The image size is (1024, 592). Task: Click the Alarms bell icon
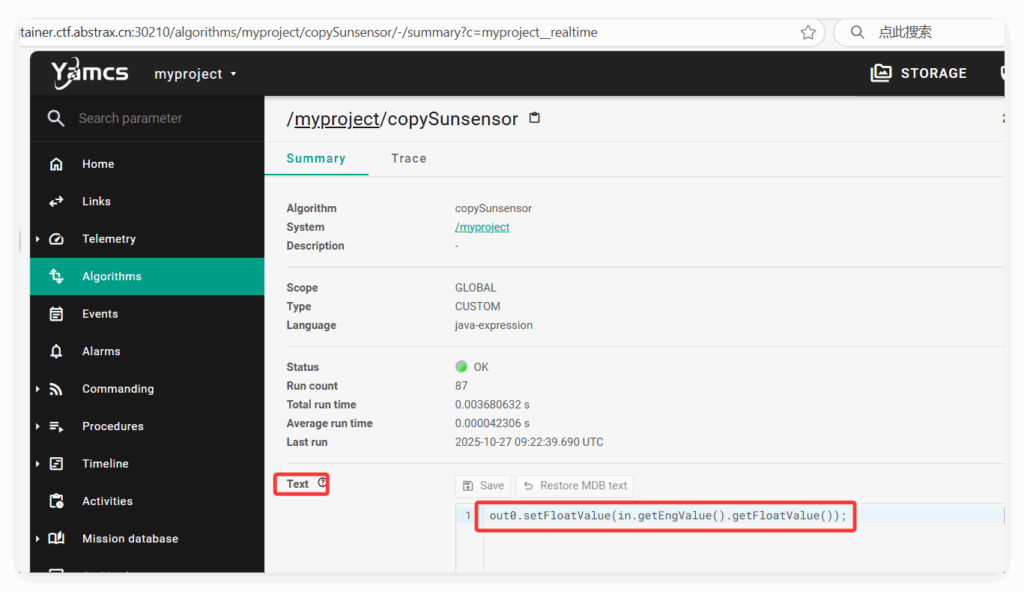(x=57, y=351)
